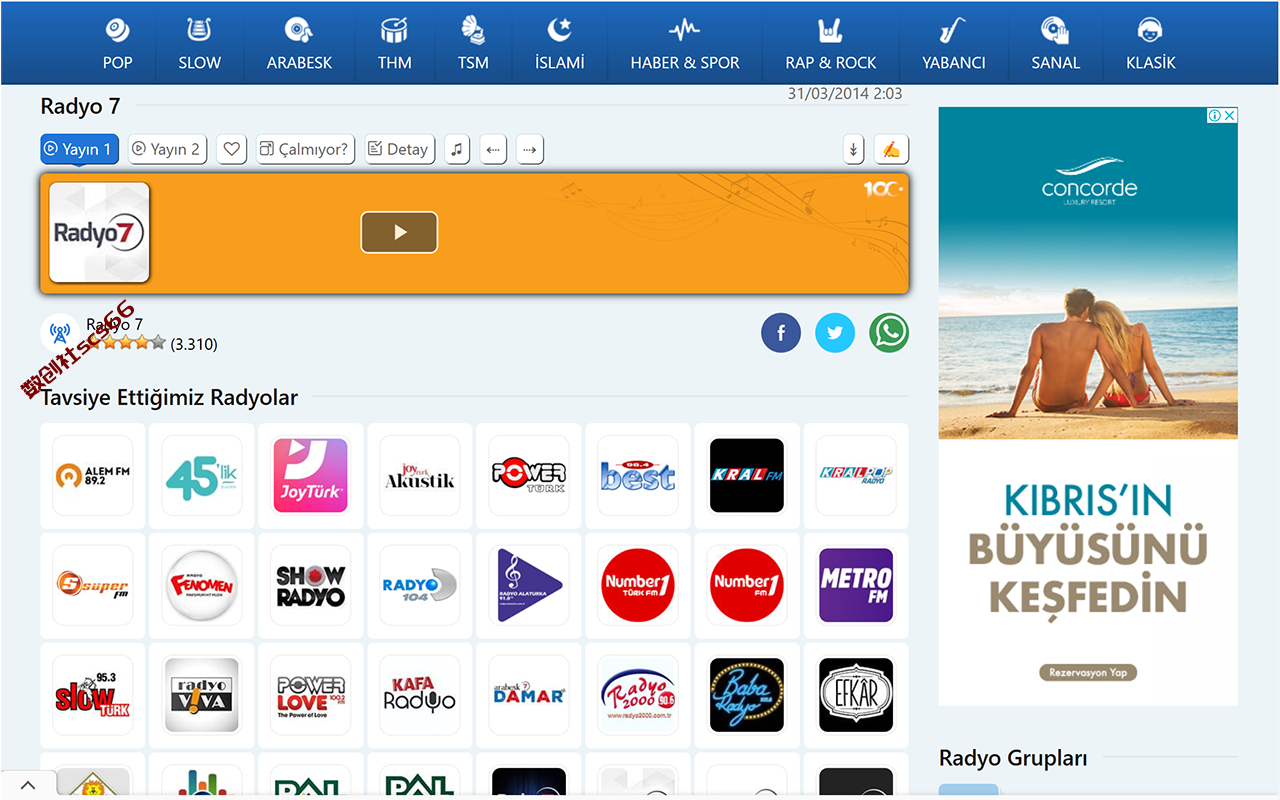Click Rezervasyon Yap in the Concorde ad

(1088, 672)
